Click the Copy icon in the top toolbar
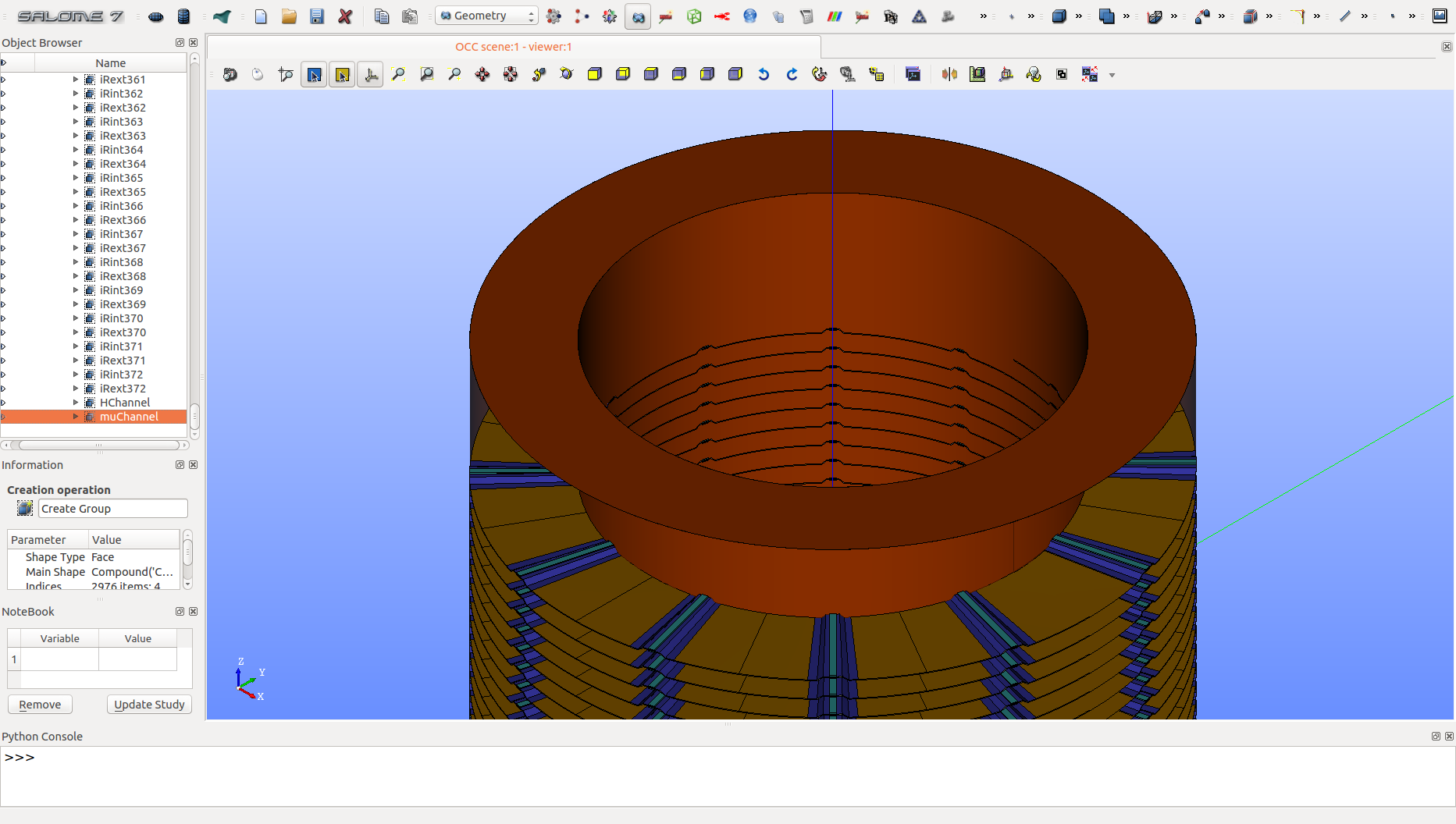The width and height of the screenshot is (1456, 824). coord(382,16)
